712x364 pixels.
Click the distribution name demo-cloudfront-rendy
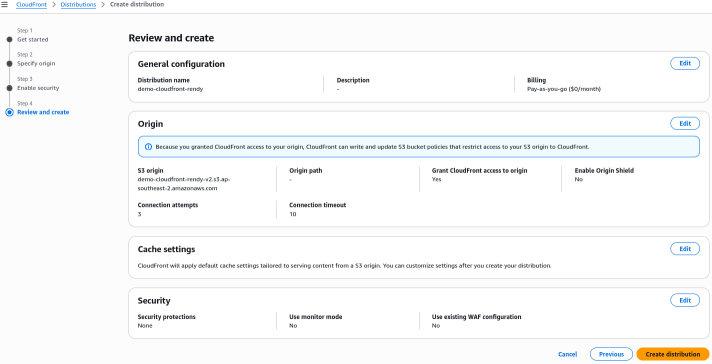(x=170, y=89)
